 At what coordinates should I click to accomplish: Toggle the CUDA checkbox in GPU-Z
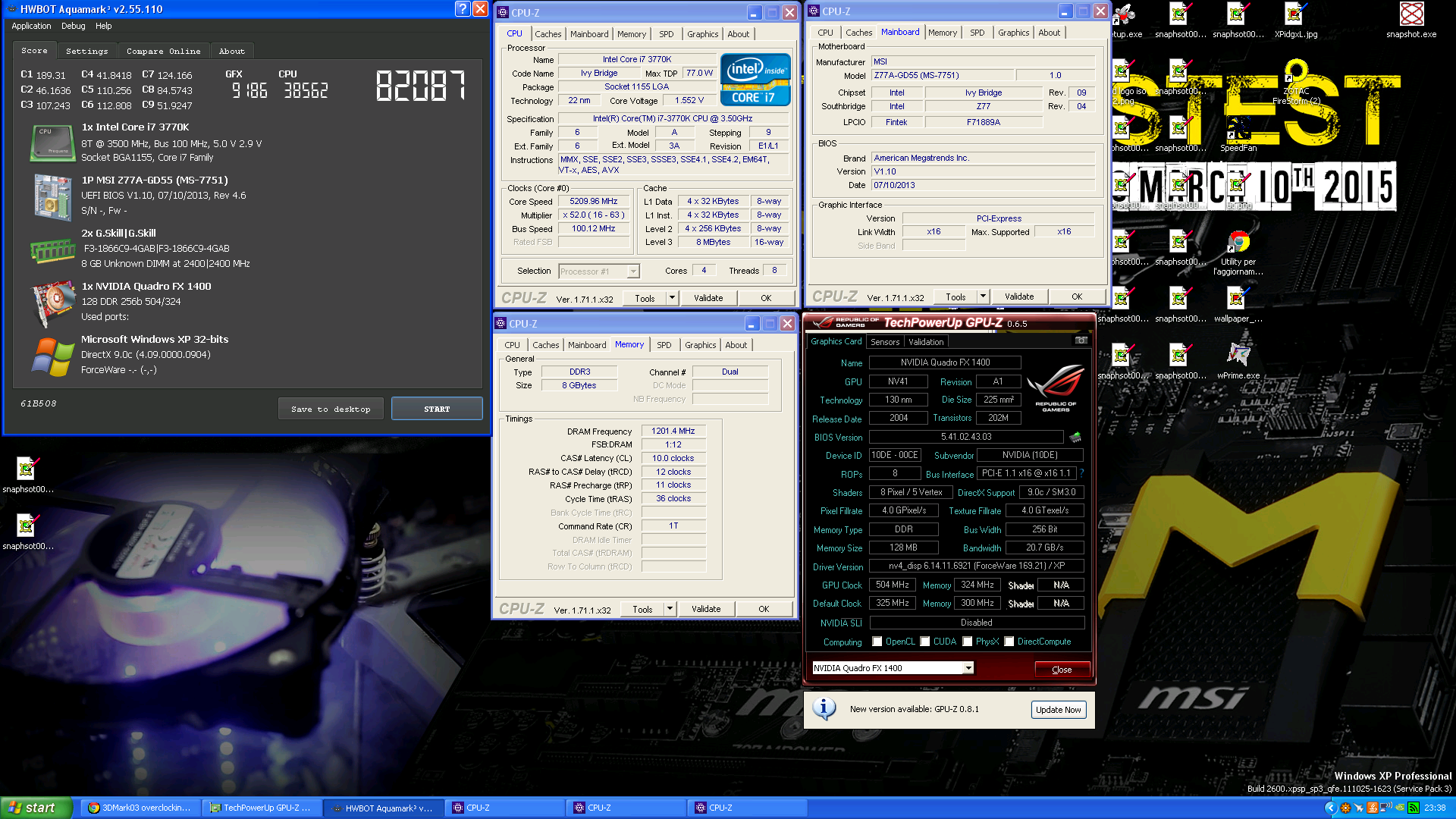[925, 642]
